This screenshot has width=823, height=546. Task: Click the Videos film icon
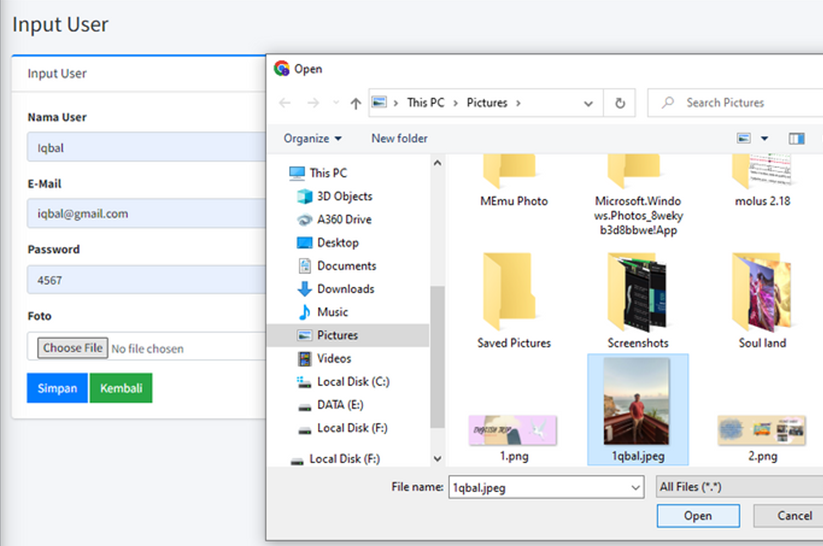[x=304, y=359]
